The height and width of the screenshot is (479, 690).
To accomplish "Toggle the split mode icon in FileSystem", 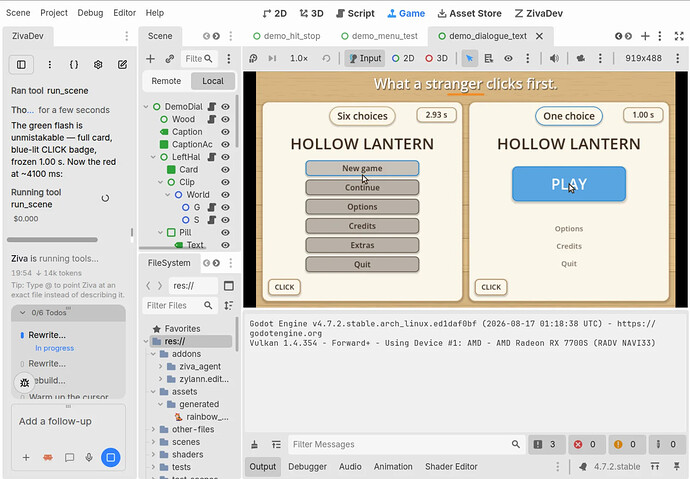I will (229, 286).
